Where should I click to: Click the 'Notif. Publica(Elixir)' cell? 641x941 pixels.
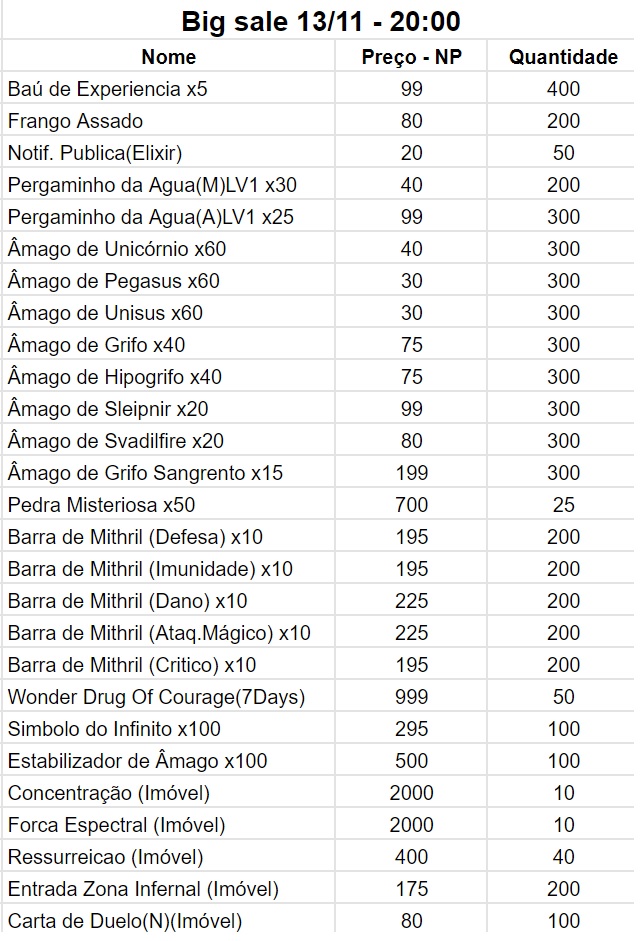pos(95,153)
